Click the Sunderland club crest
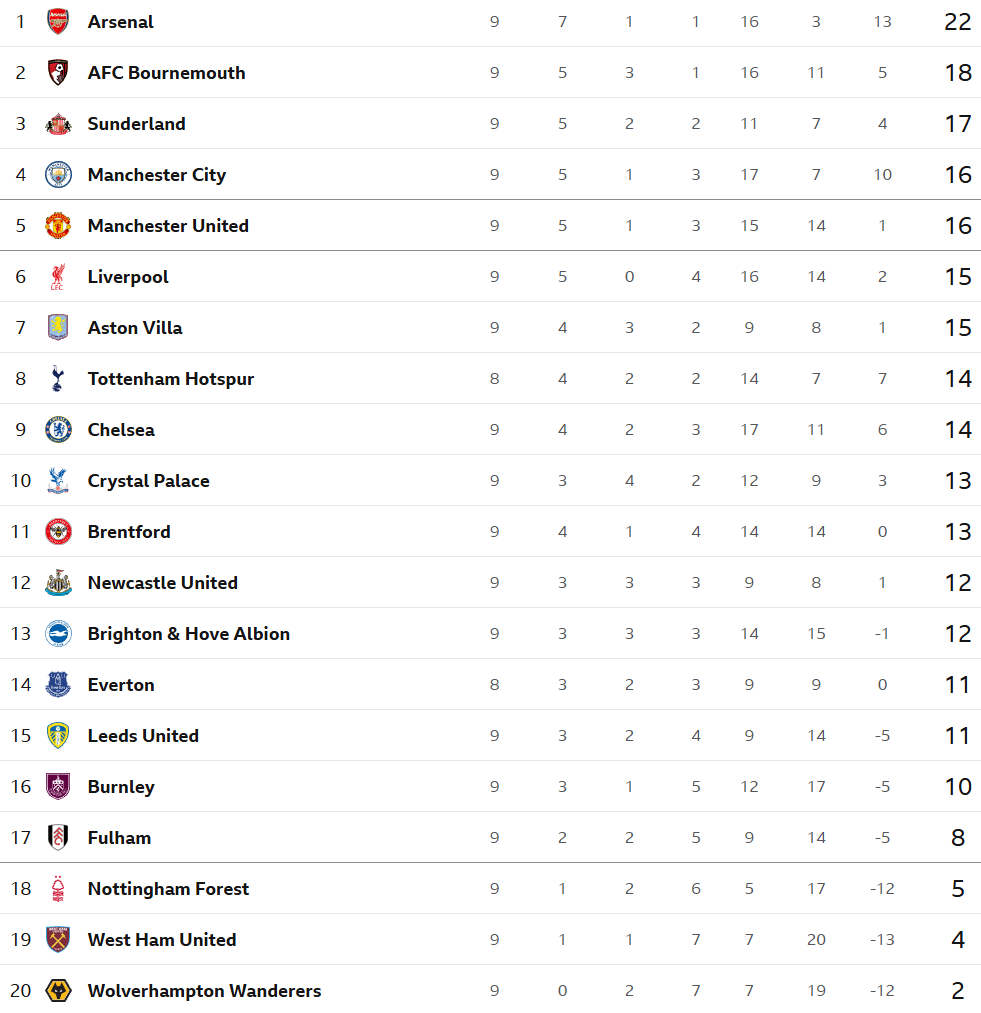The width and height of the screenshot is (981, 1013). [x=58, y=124]
